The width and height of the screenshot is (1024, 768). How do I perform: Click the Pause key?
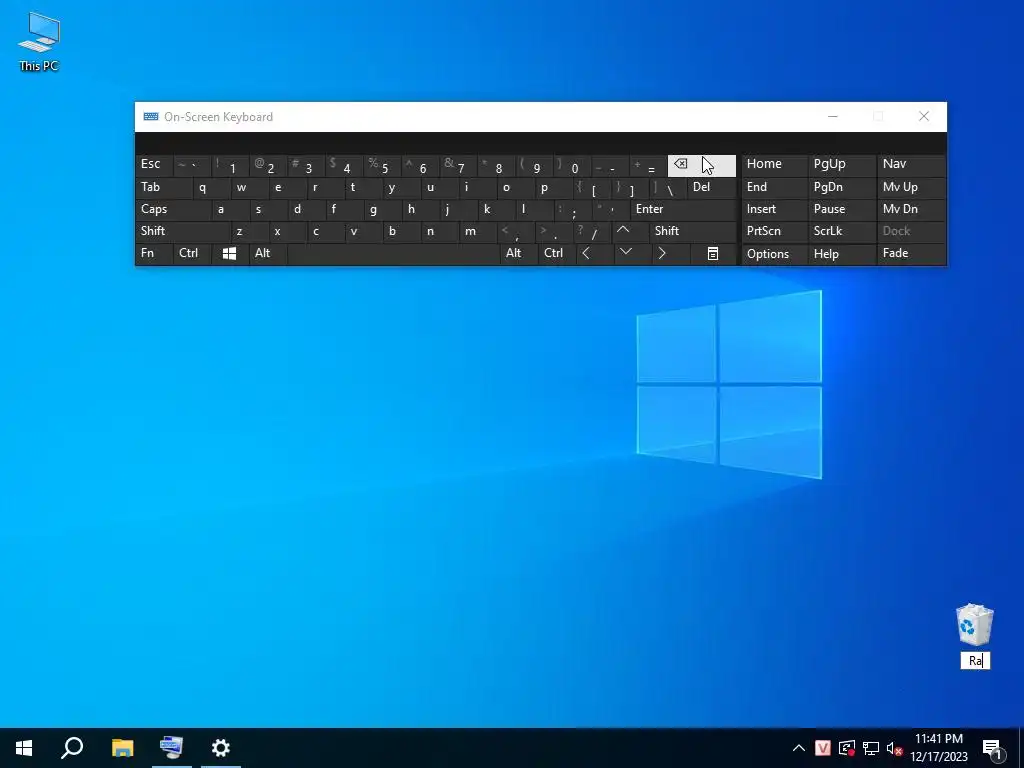[841, 210]
